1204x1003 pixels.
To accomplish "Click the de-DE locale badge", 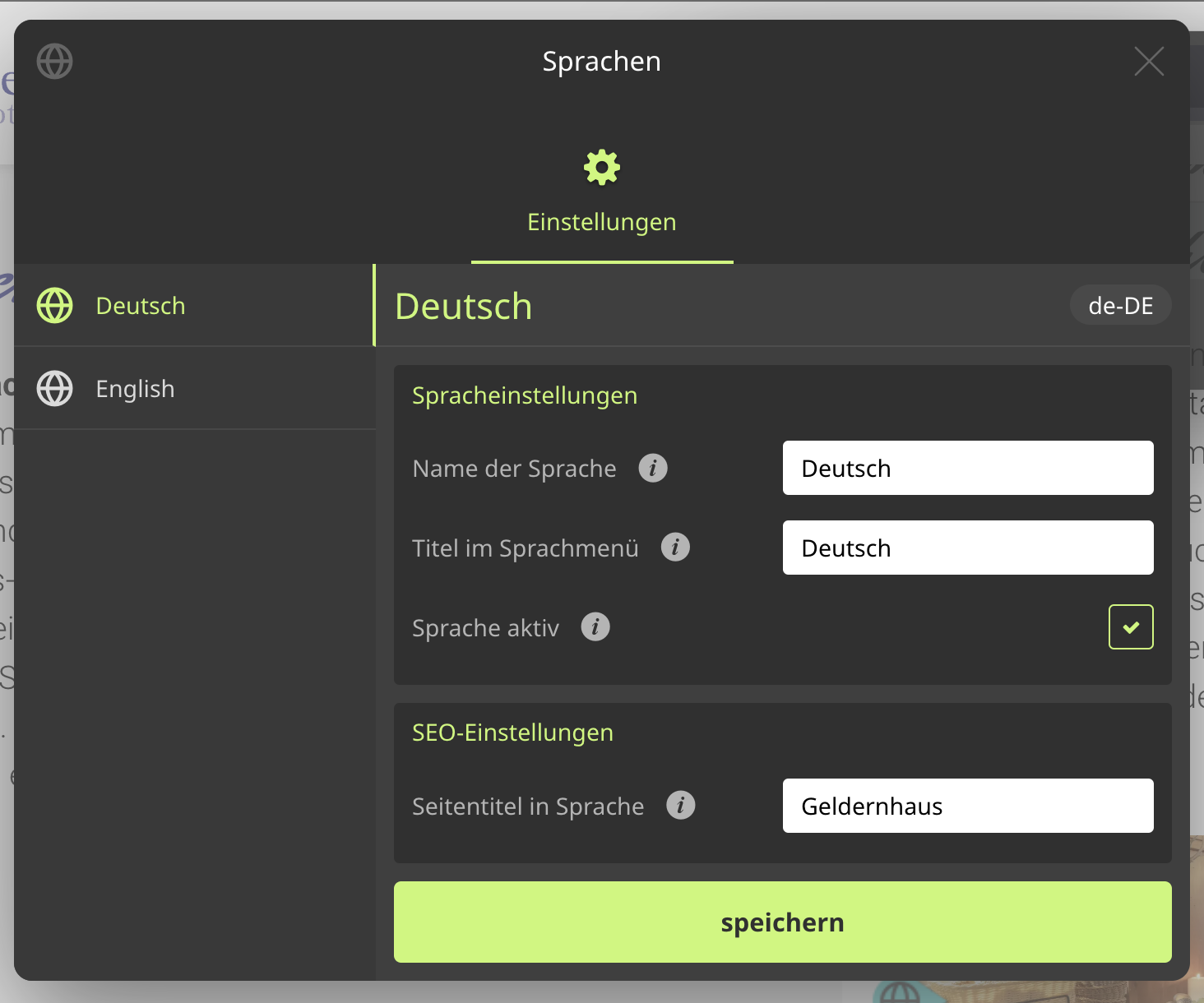I will coord(1120,306).
